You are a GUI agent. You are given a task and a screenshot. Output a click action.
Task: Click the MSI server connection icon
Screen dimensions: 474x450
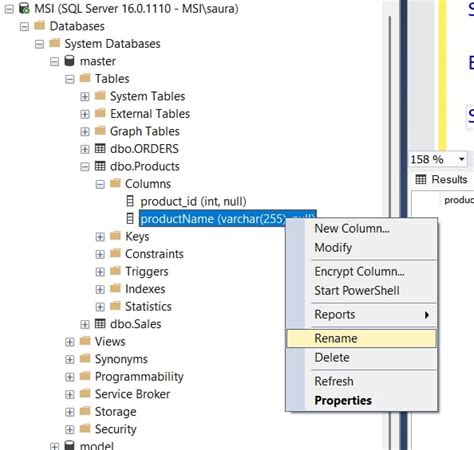tap(24, 8)
